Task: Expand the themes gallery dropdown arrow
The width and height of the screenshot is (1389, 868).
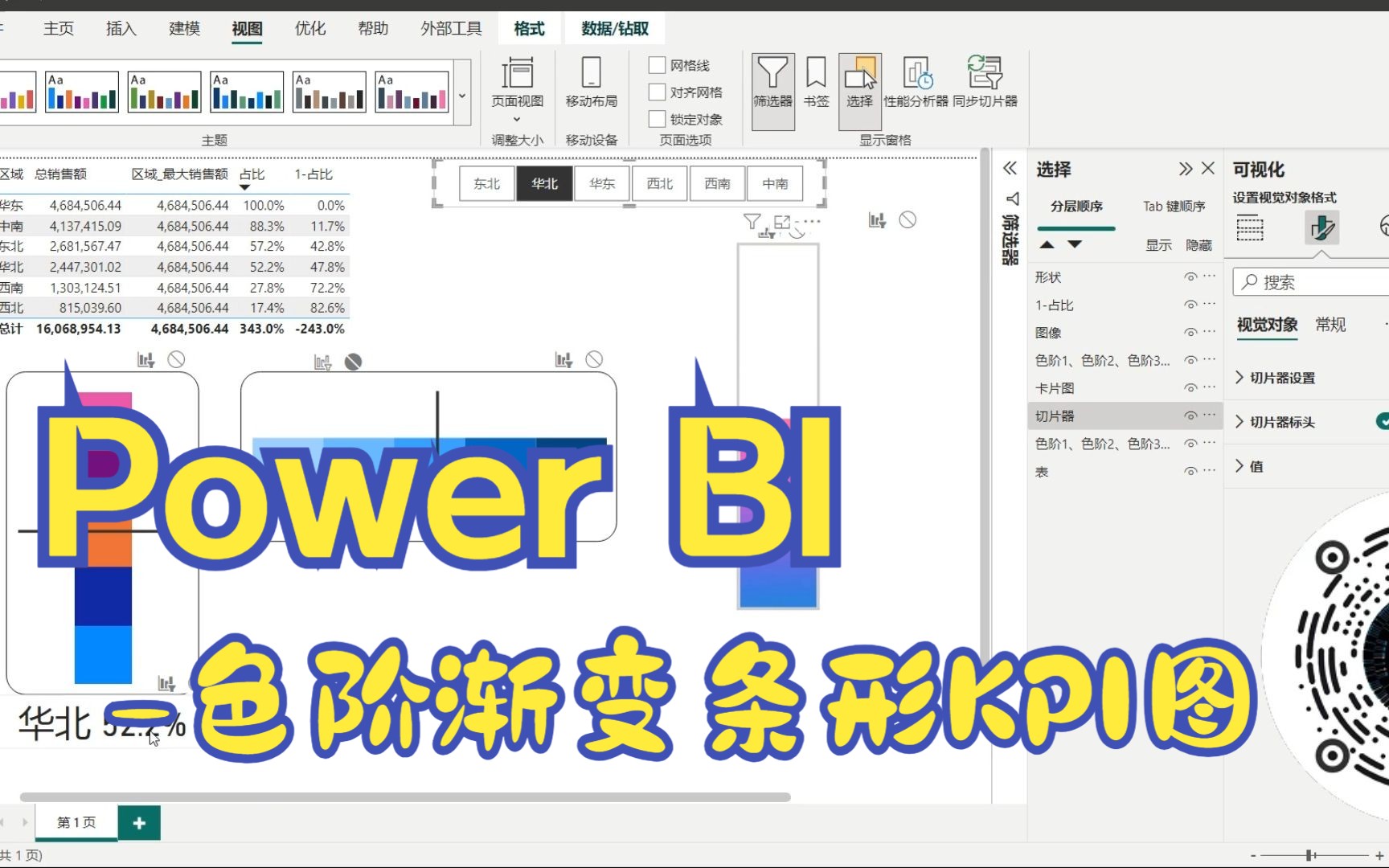Action: [462, 95]
